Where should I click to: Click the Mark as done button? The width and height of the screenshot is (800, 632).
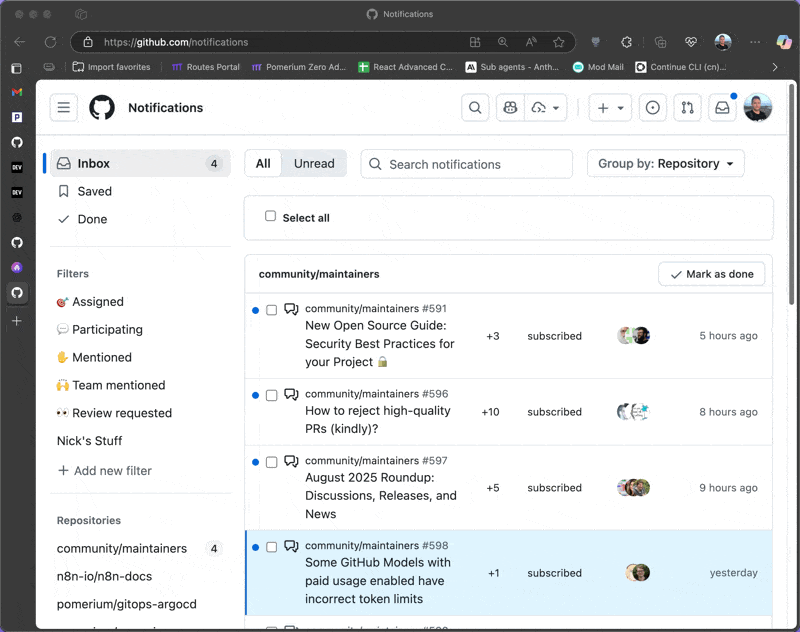(x=711, y=274)
